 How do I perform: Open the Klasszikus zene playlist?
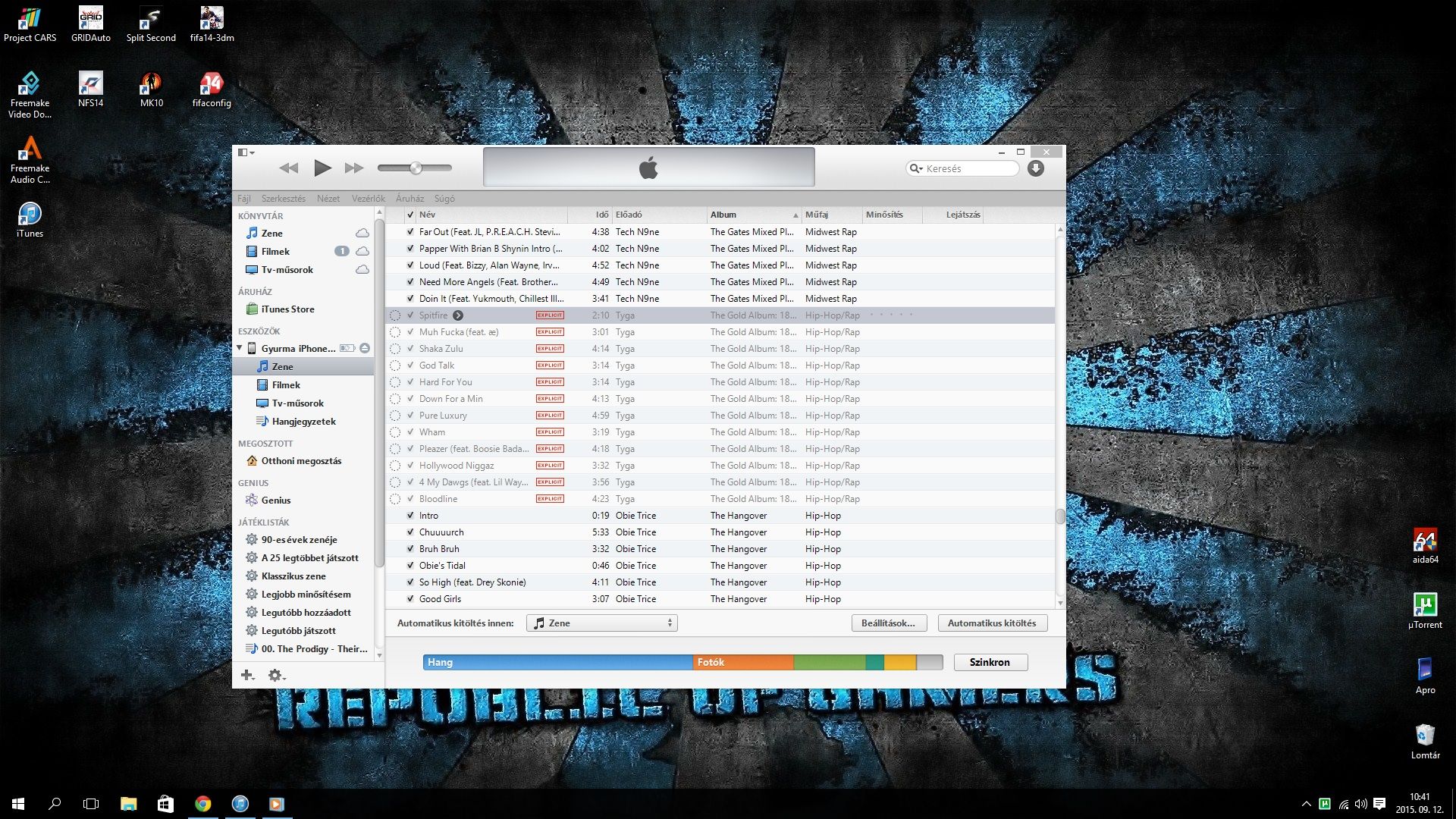click(293, 576)
